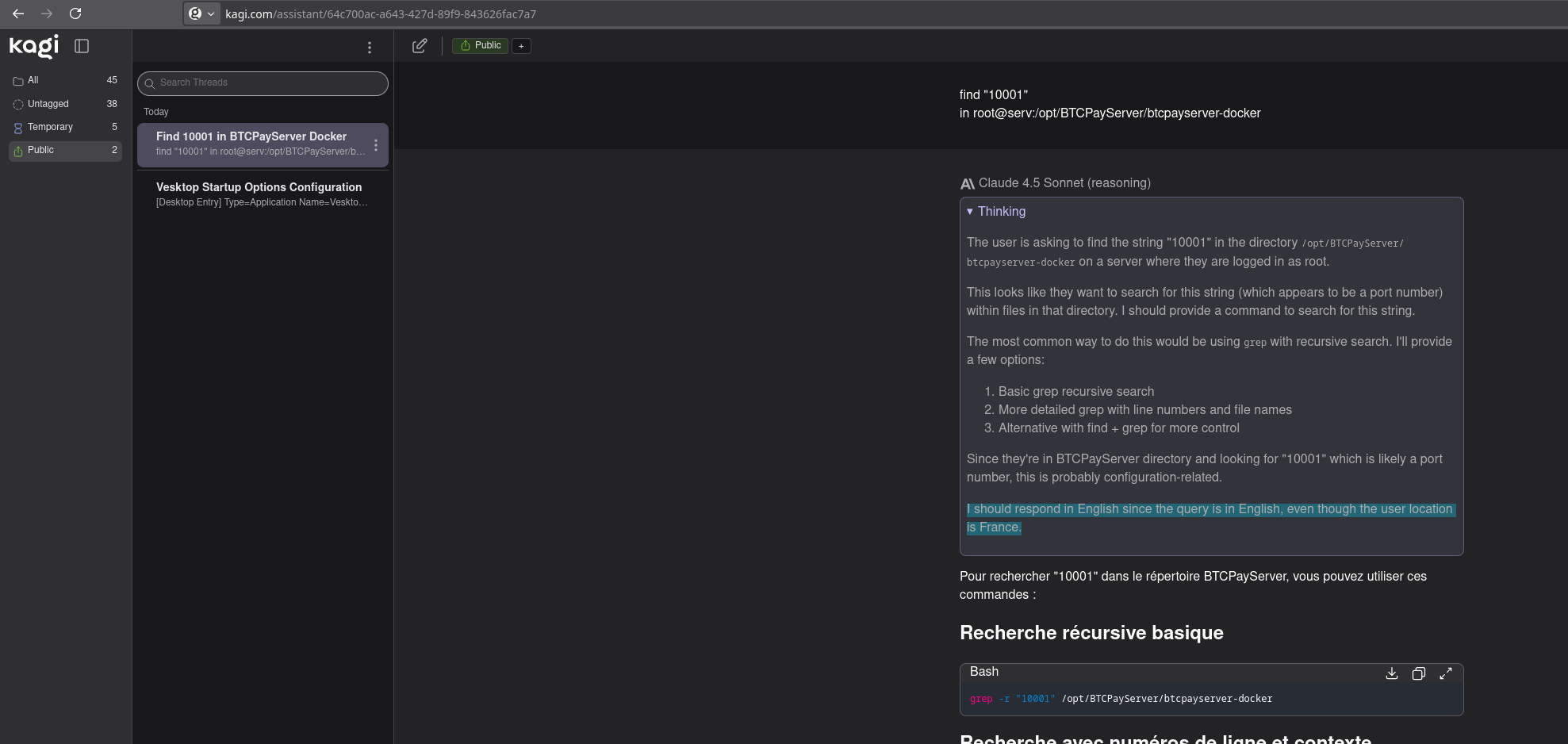Reload the page in browser
The image size is (1568, 744).
tap(75, 13)
